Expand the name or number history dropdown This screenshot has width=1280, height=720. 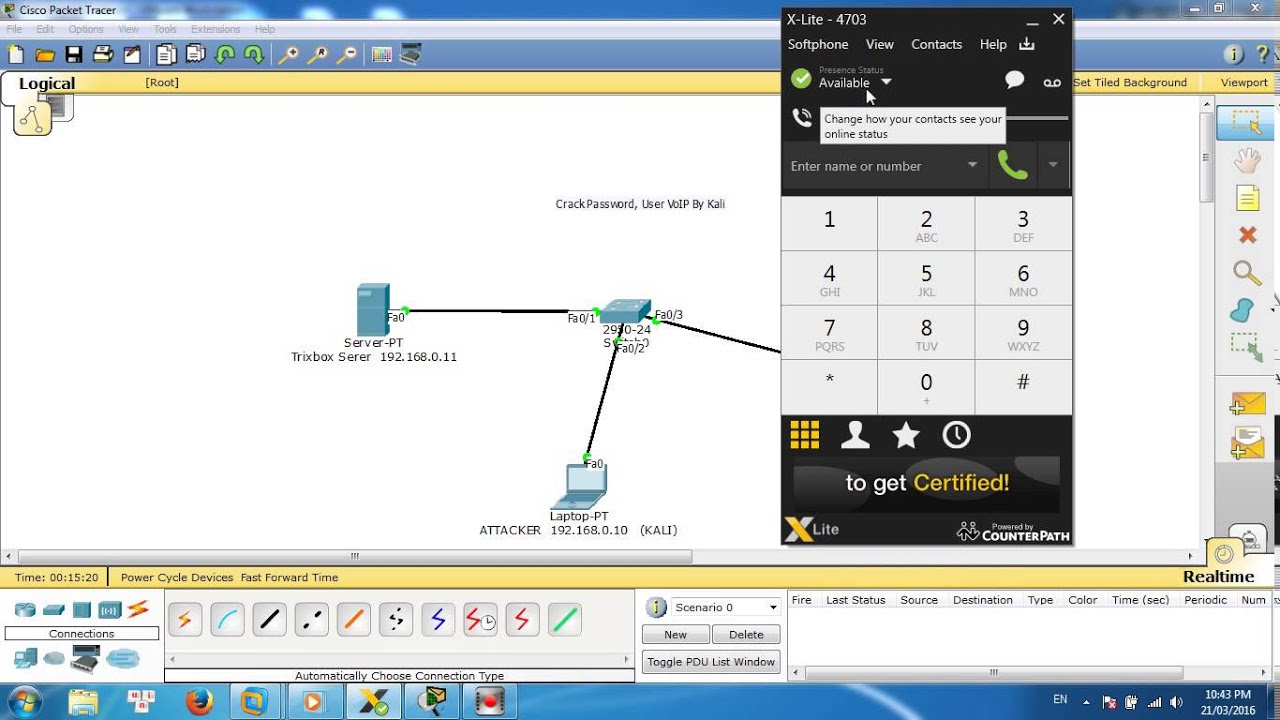972,165
